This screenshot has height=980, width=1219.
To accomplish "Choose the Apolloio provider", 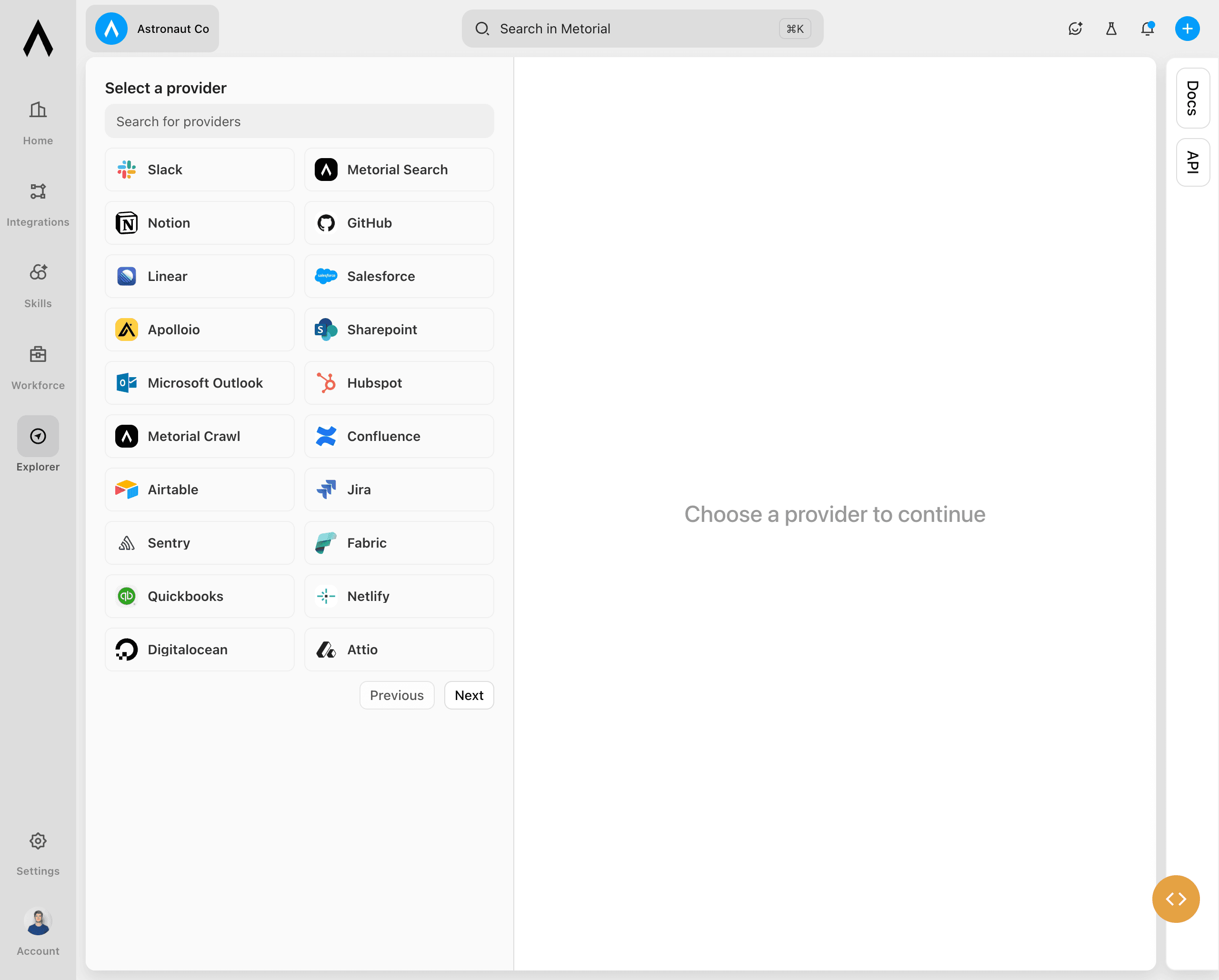I will 200,330.
